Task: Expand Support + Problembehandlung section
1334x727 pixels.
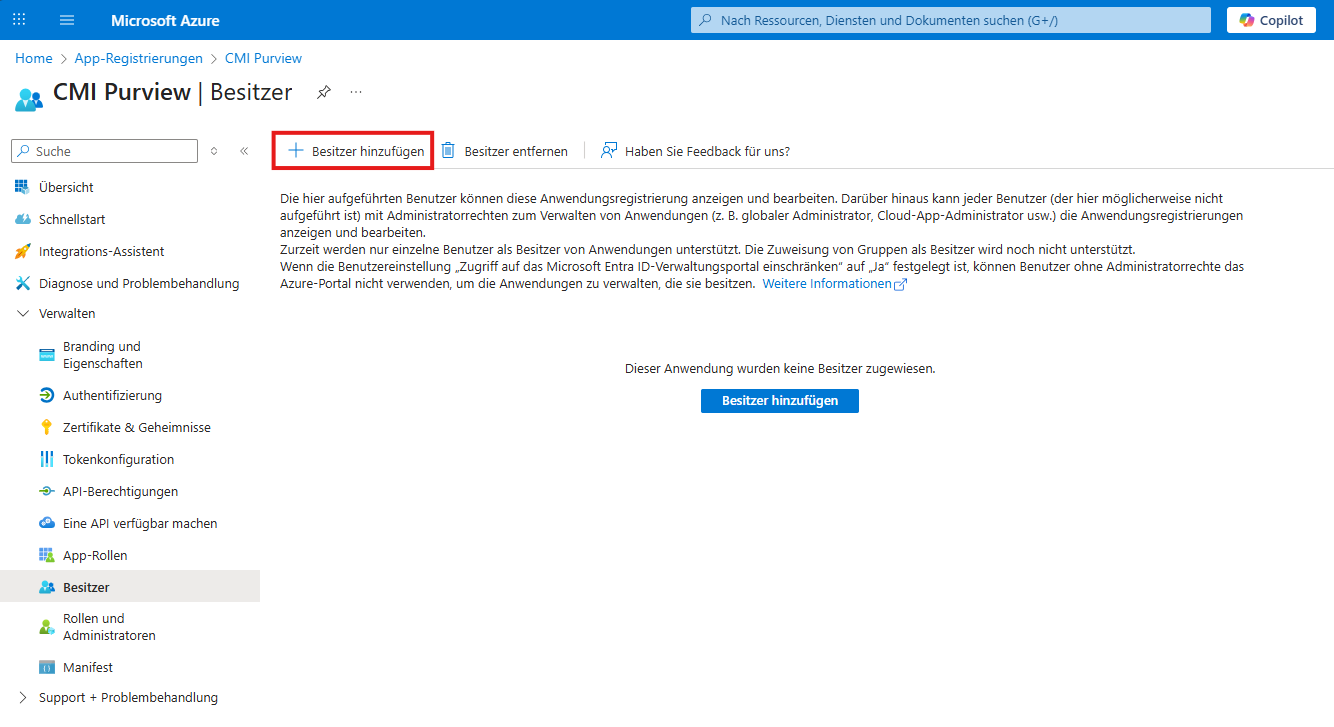Action: coord(23,697)
